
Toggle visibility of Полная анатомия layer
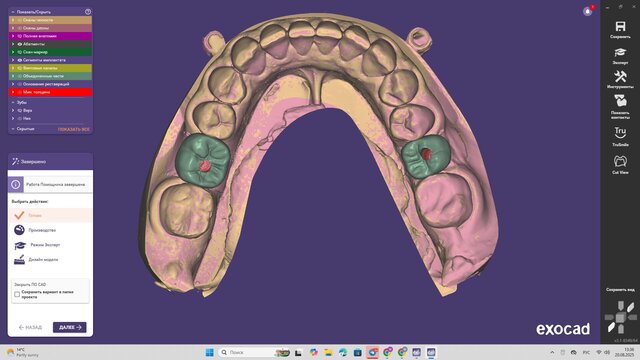[20, 36]
